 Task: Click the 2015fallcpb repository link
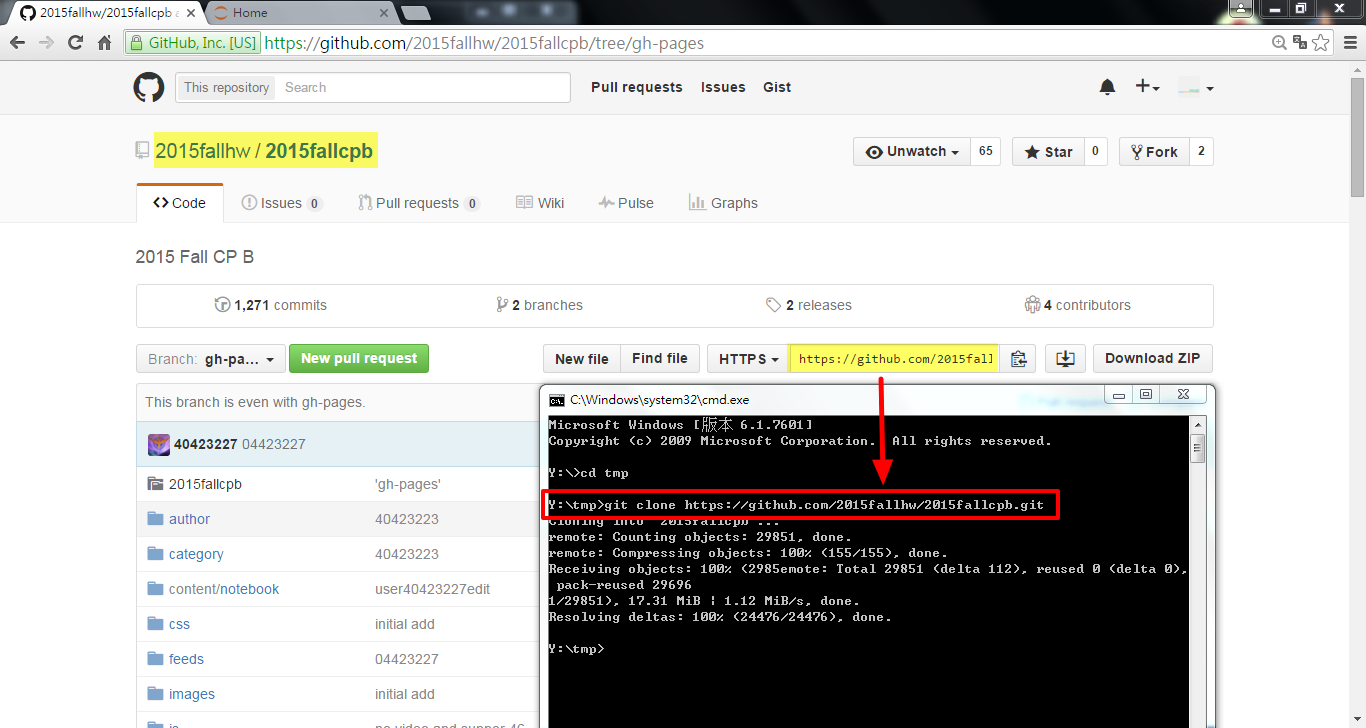point(319,151)
